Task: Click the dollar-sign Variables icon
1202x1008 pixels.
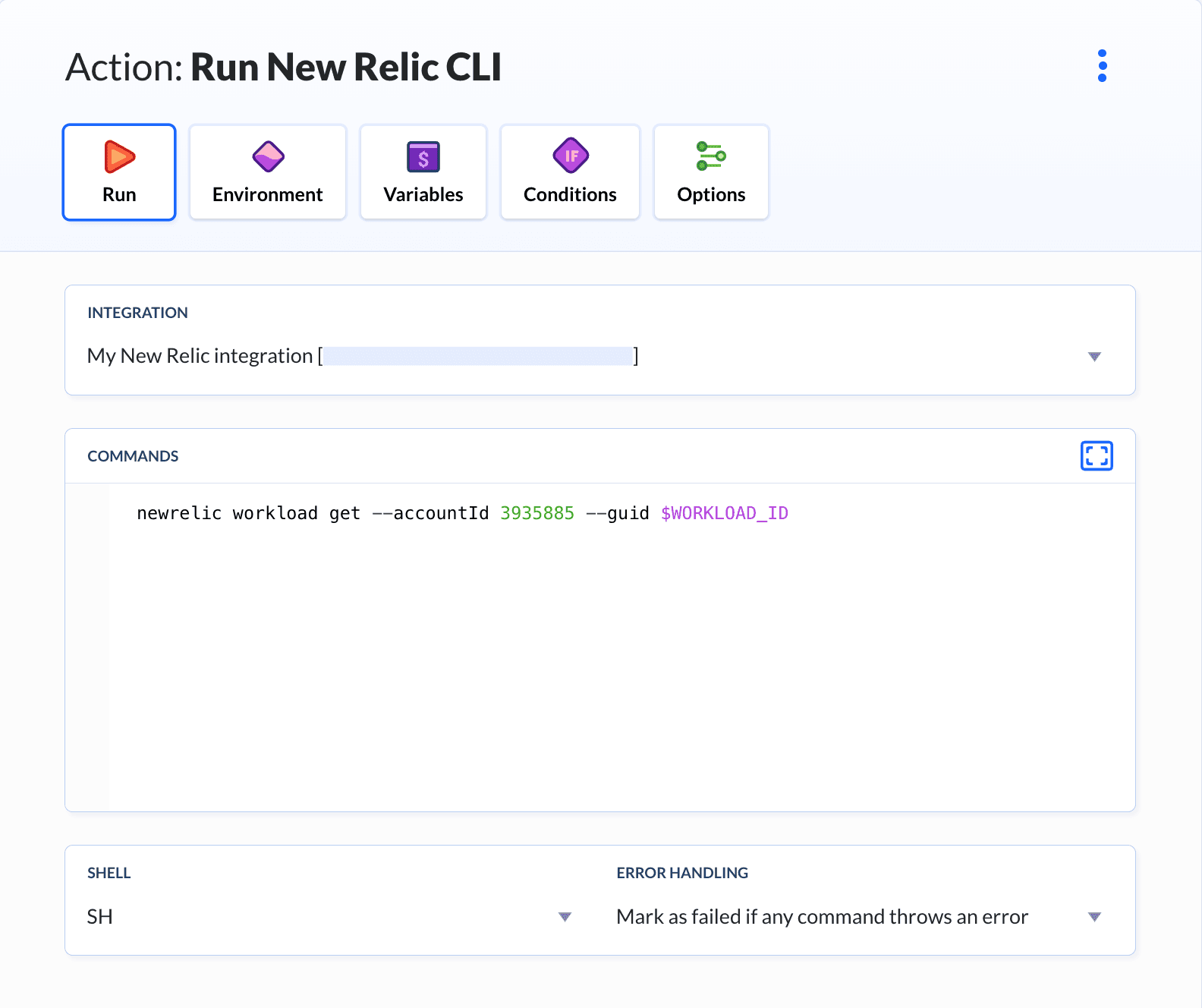Action: pos(423,157)
